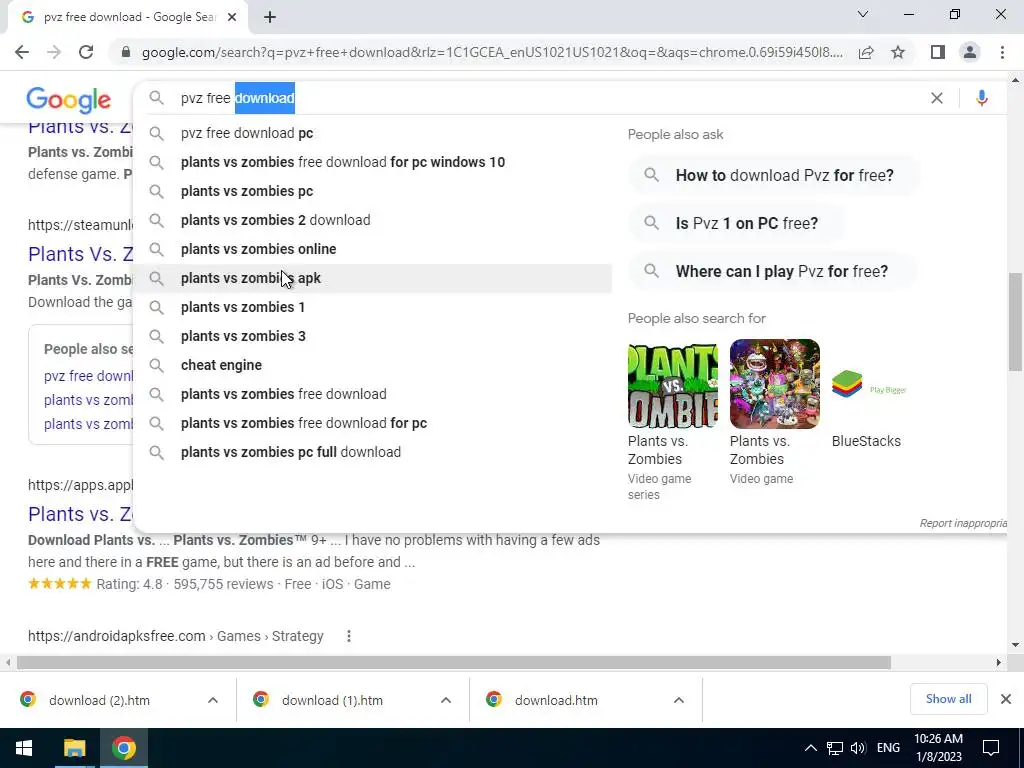Viewport: 1024px width, 768px height.
Task: Open the tab search chevron
Action: [863, 14]
